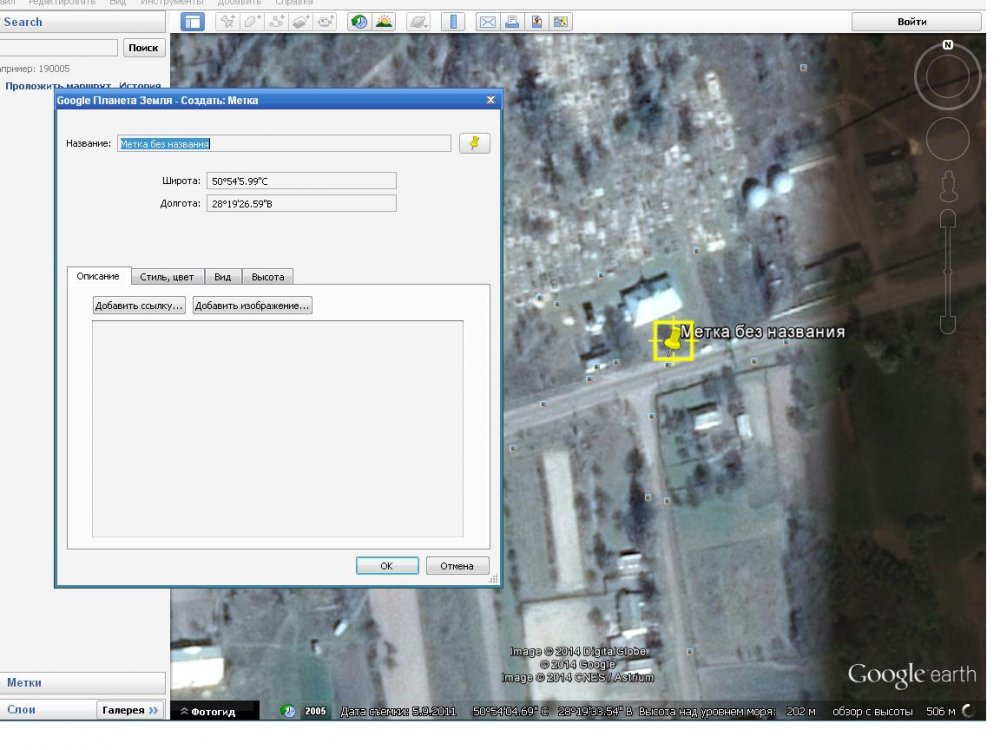The image size is (1000, 750).
Task: Click the 'Метка без названия' map label
Action: 763,332
